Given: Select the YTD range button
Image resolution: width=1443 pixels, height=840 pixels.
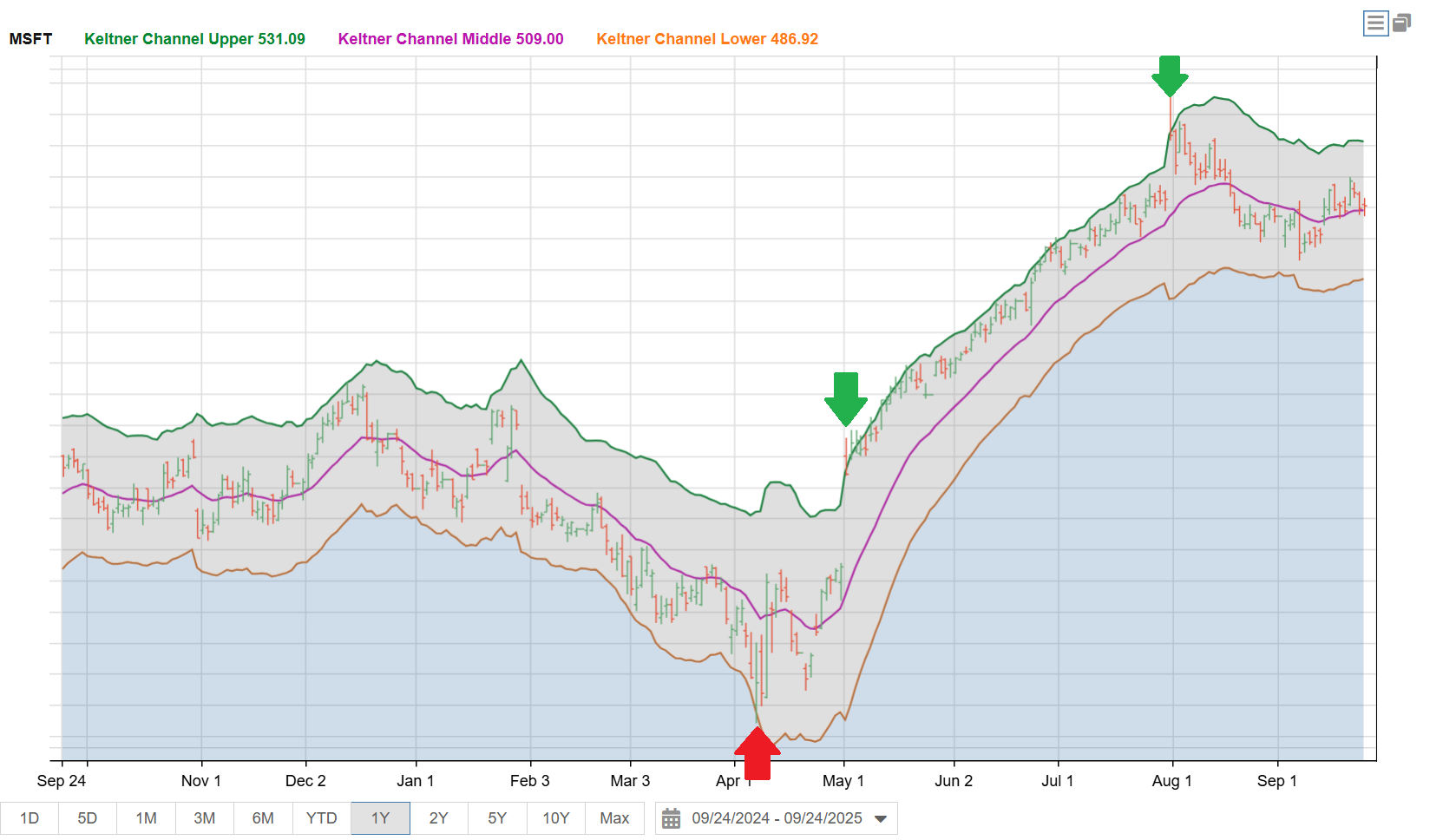Looking at the screenshot, I should point(321,818).
